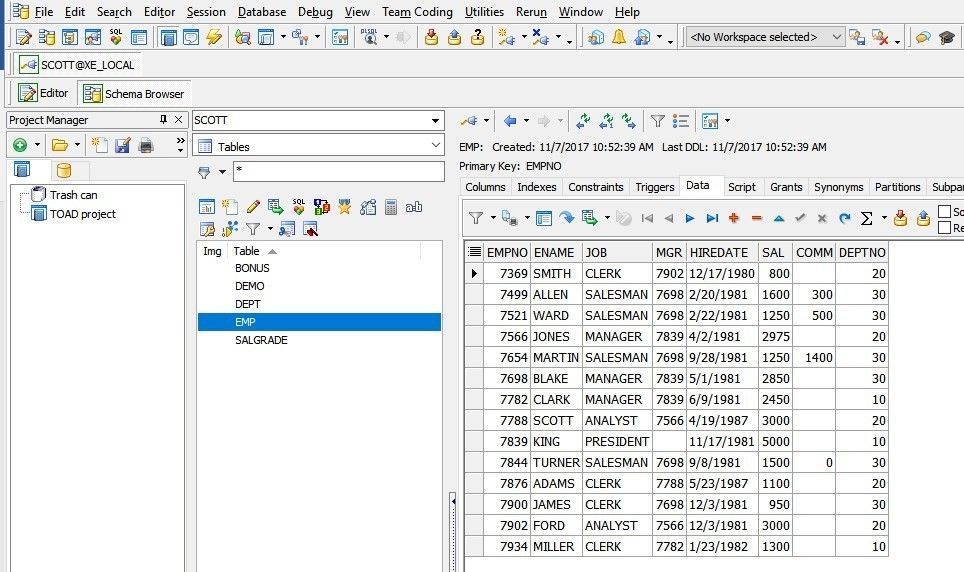The width and height of the screenshot is (964, 572).
Task: Go to the next record in data grid
Action: tap(690, 218)
